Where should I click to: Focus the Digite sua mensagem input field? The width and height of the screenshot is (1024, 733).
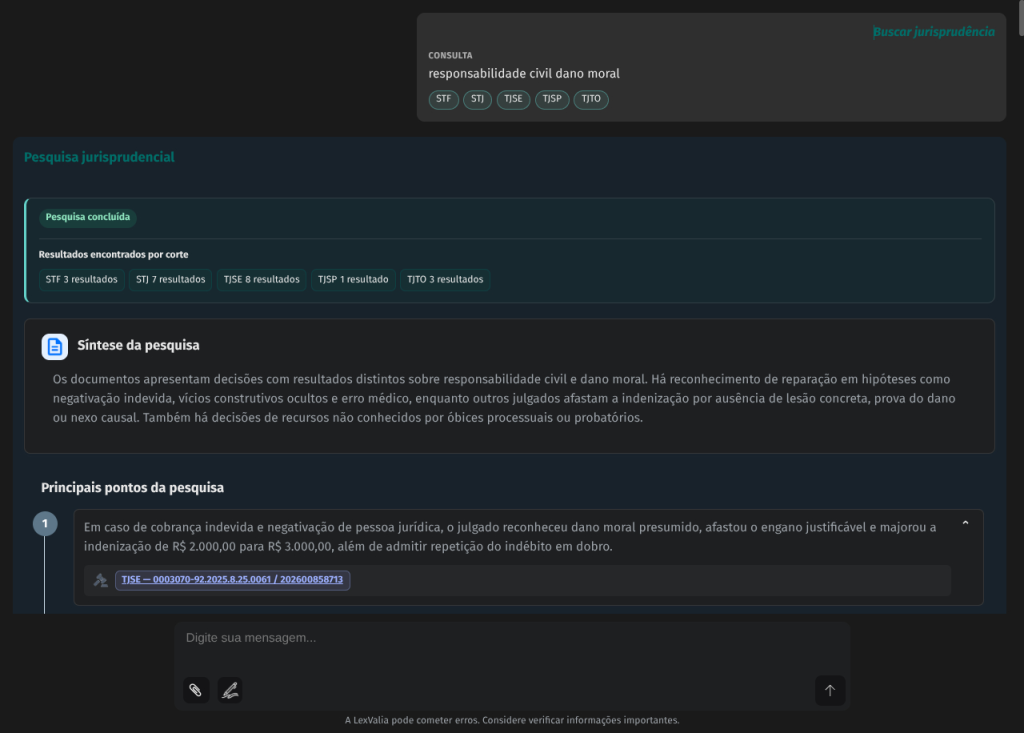512,638
